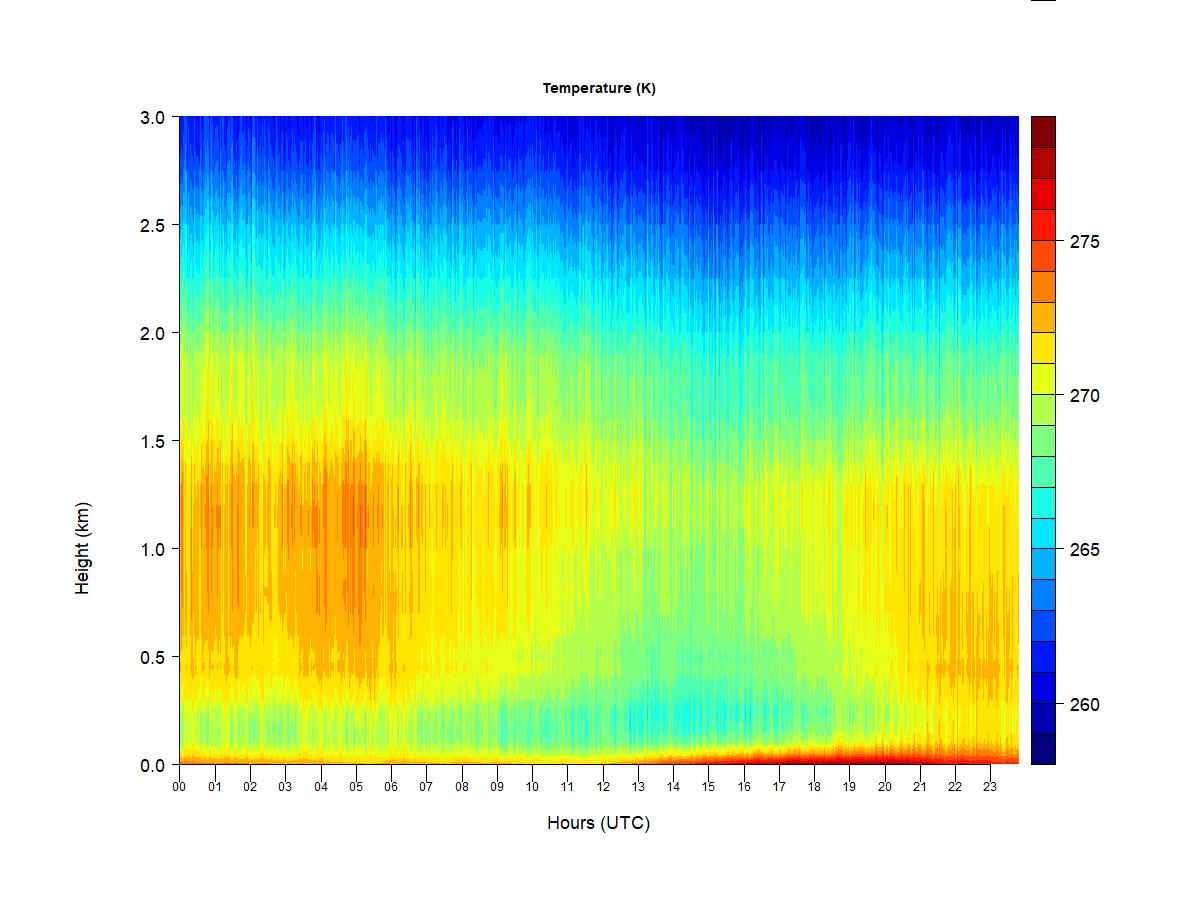Click the hour tick label 11
Screen dimensions: 1200x900
(x=567, y=786)
